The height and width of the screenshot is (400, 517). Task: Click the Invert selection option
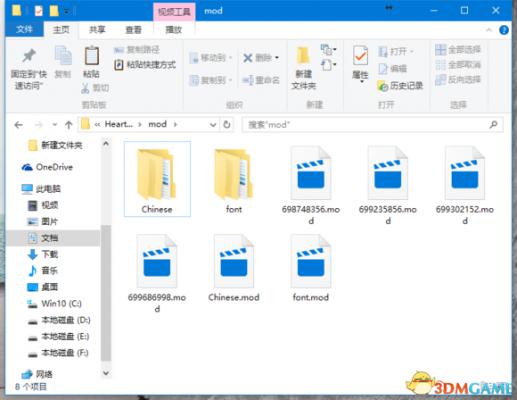[x=458, y=79]
